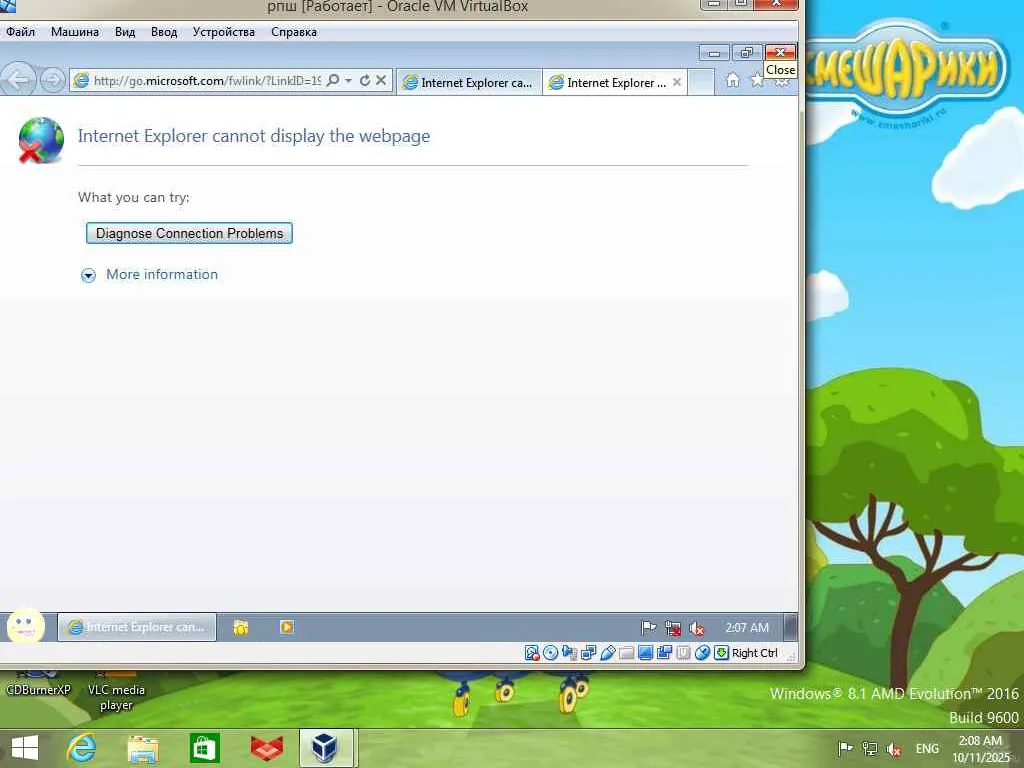Click VirtualBox audio indicator icon
This screenshot has height=768, width=1024.
point(569,653)
